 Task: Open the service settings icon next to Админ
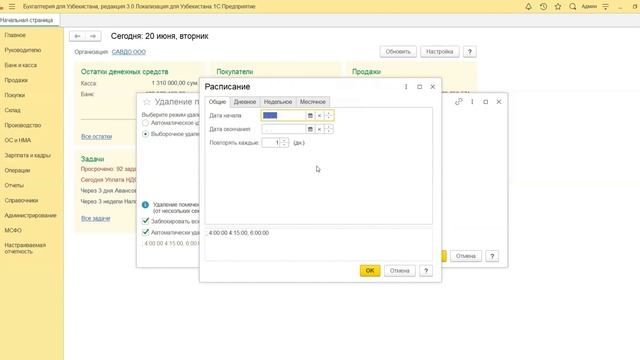point(606,7)
